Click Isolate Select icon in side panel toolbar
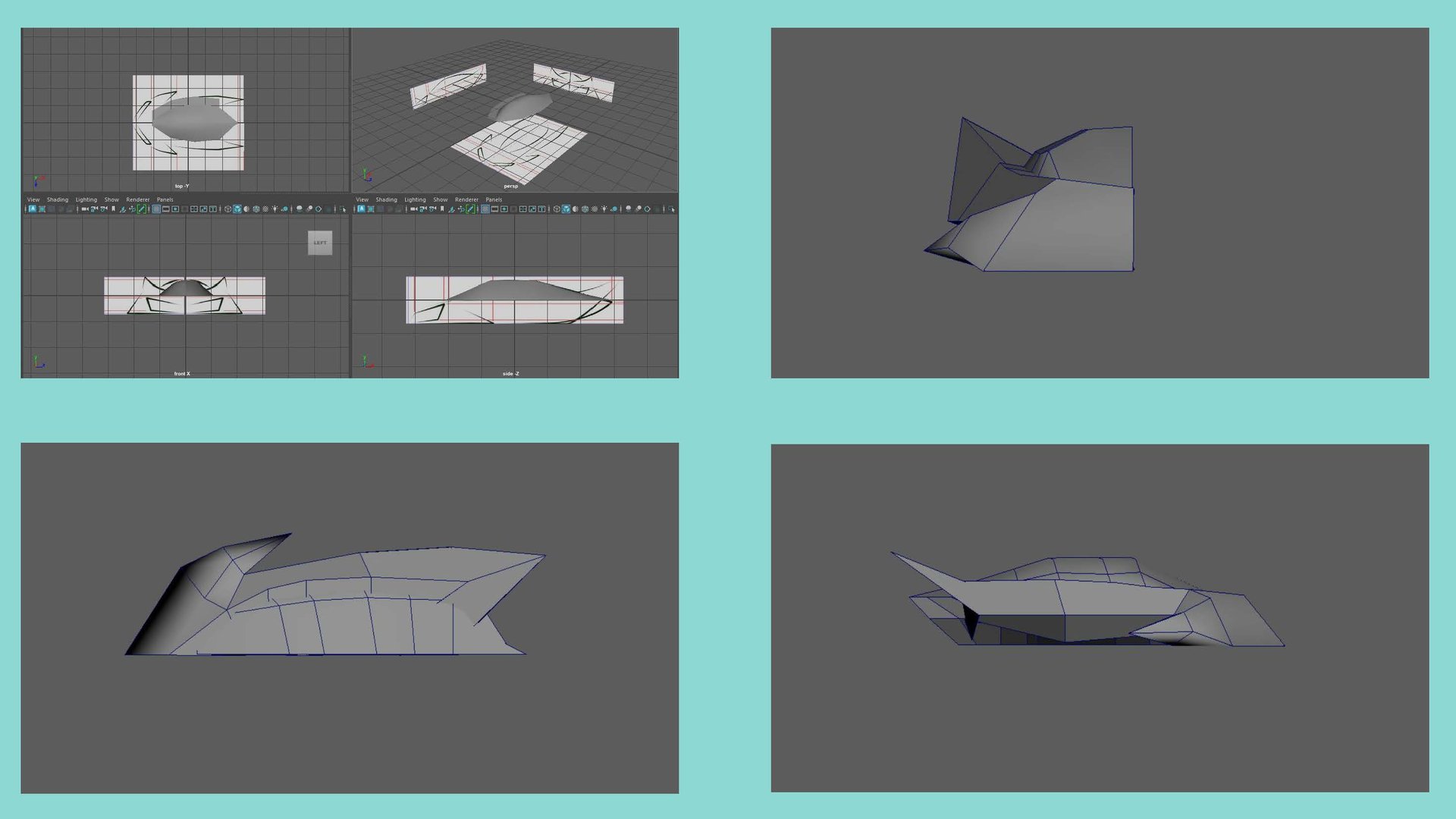Viewport: 1456px width, 819px height. (671, 209)
